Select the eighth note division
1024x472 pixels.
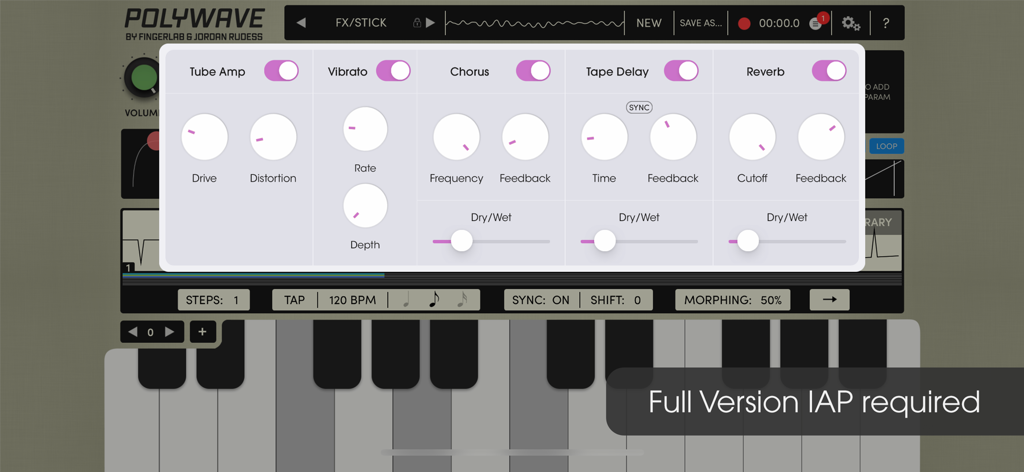coord(434,300)
